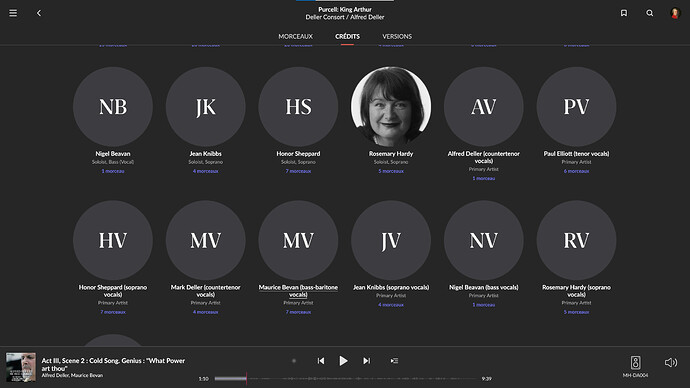Click Alfred Deller (countertenor vocals) name

click(484, 157)
